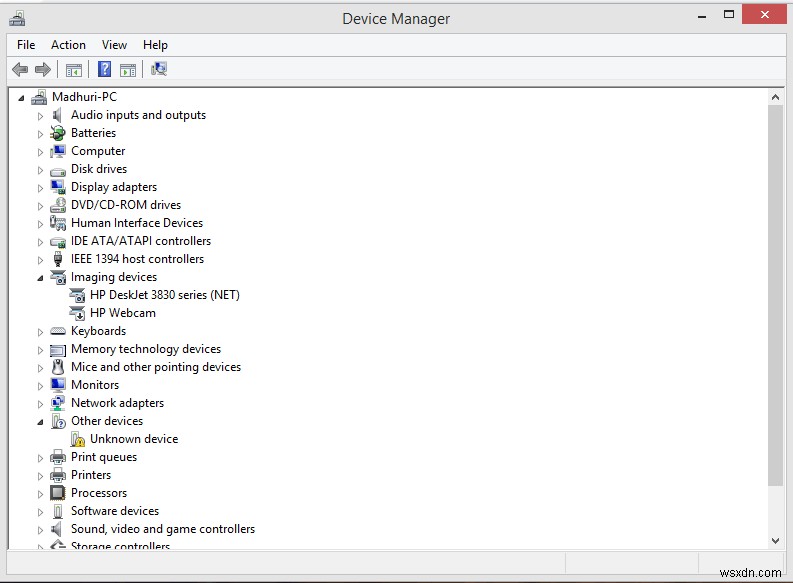Expand Sound, video and game controllers arrow
Screen dimensions: 793x583
(x=40, y=530)
